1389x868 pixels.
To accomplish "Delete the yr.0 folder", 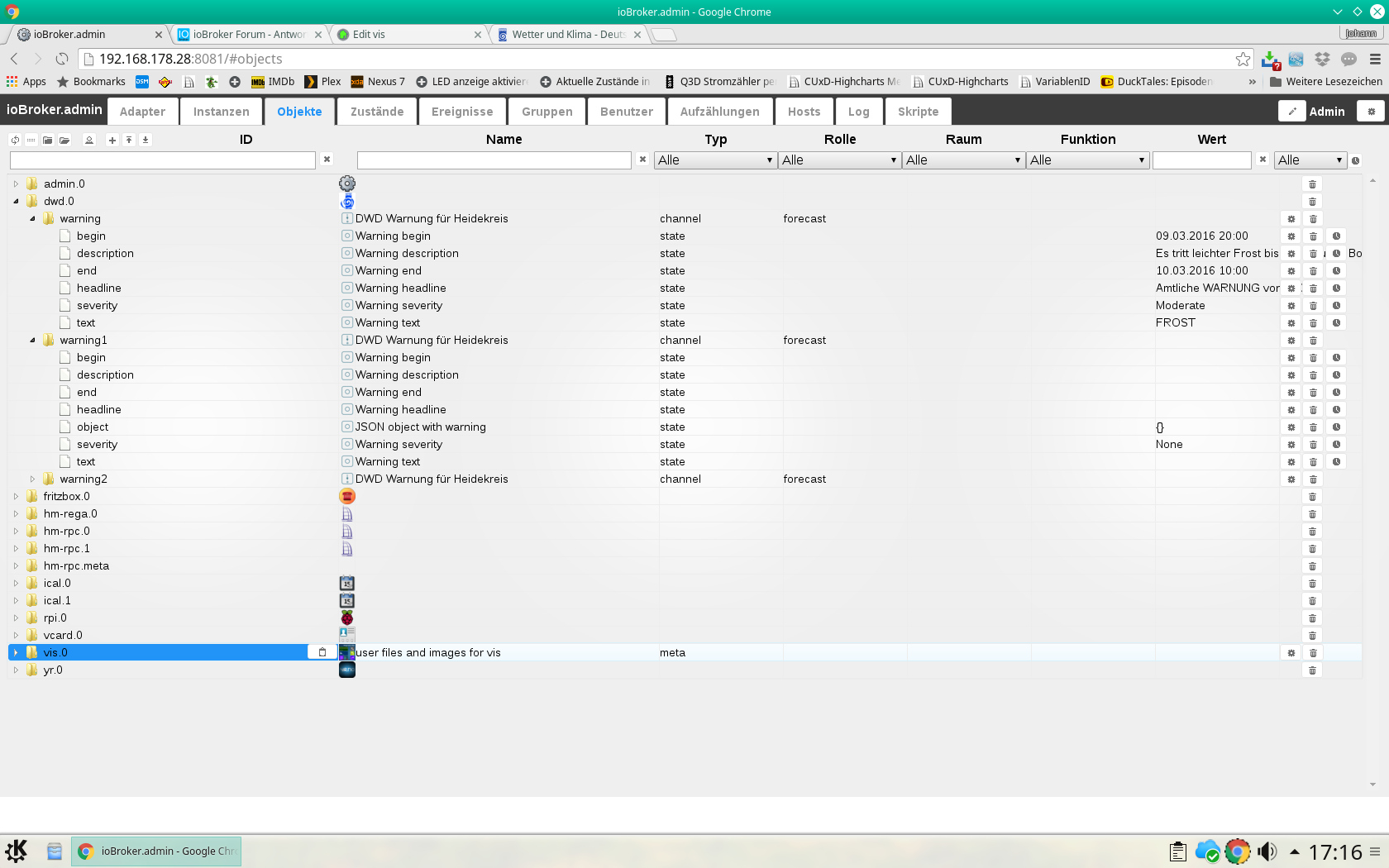I will 1312,670.
